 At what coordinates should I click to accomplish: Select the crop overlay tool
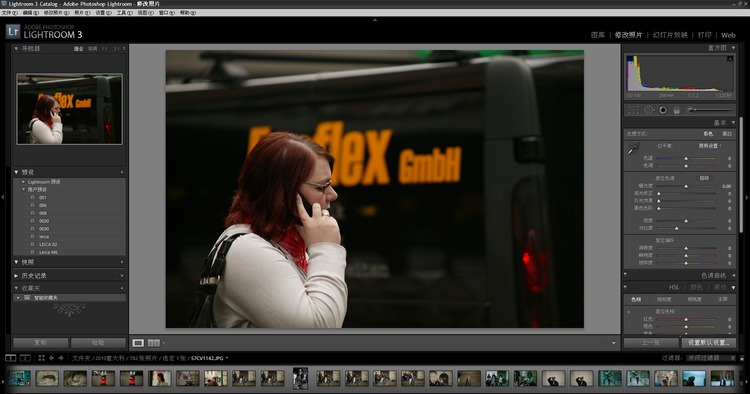(x=633, y=110)
